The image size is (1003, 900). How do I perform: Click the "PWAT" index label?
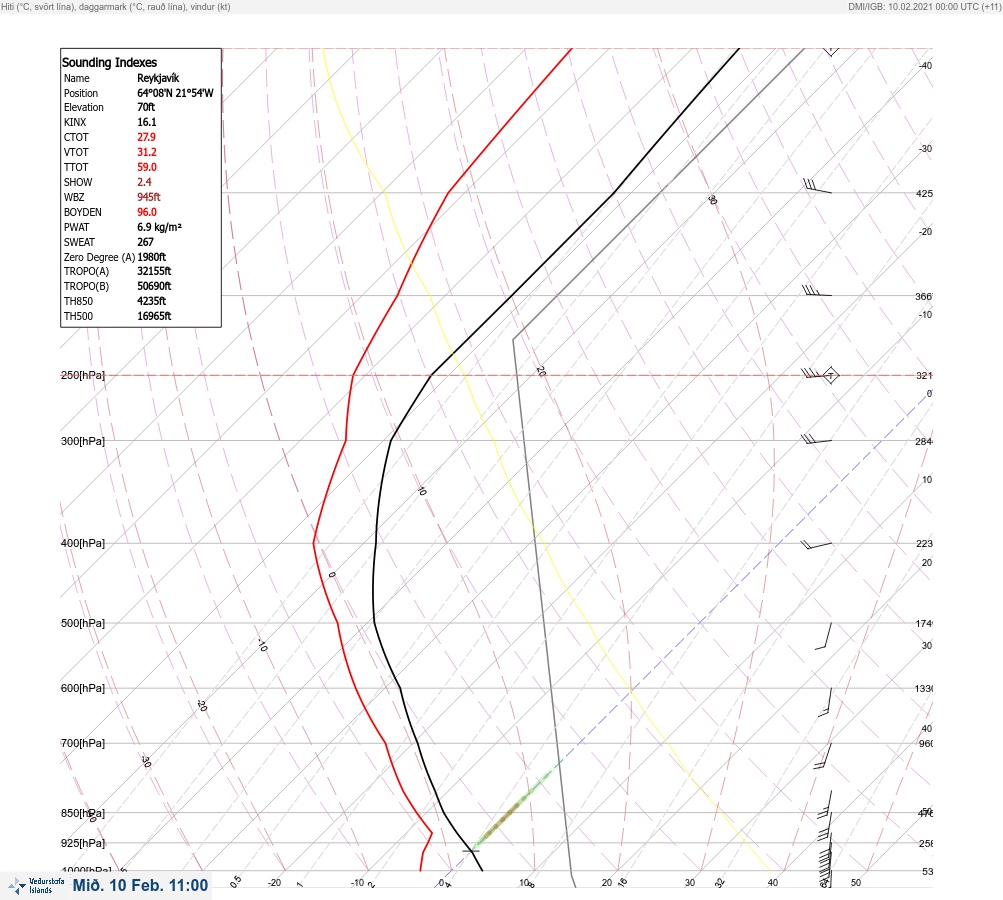[x=77, y=227]
